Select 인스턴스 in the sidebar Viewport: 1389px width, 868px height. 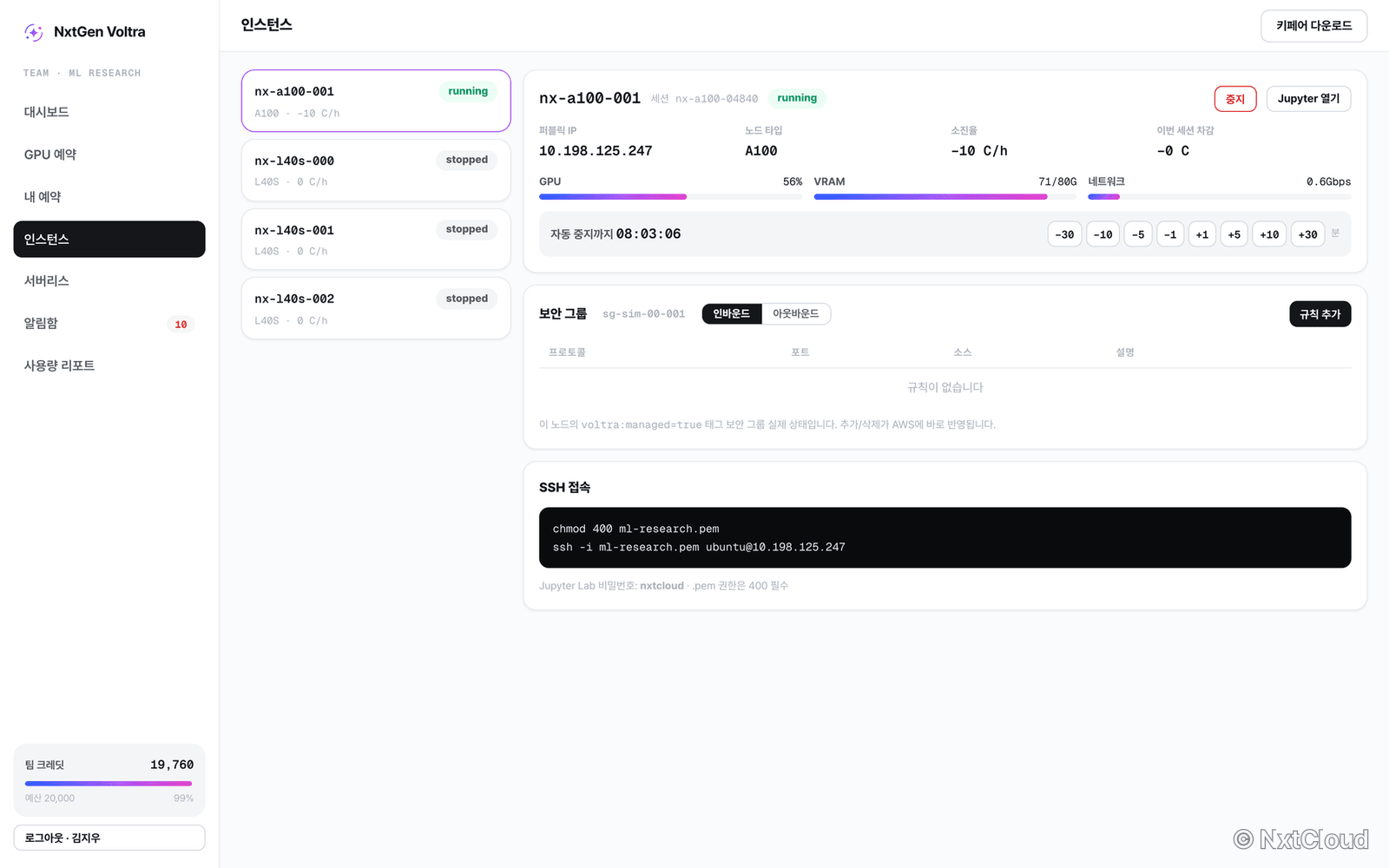pos(109,239)
